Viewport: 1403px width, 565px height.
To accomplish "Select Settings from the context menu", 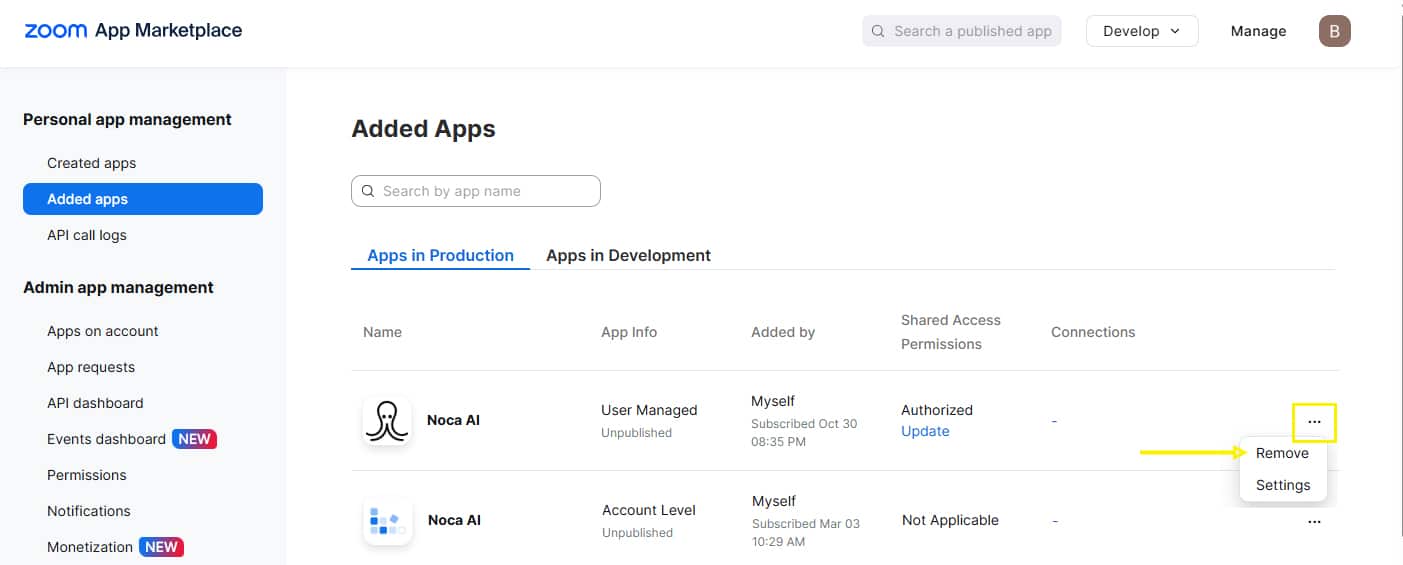I will click(1282, 485).
